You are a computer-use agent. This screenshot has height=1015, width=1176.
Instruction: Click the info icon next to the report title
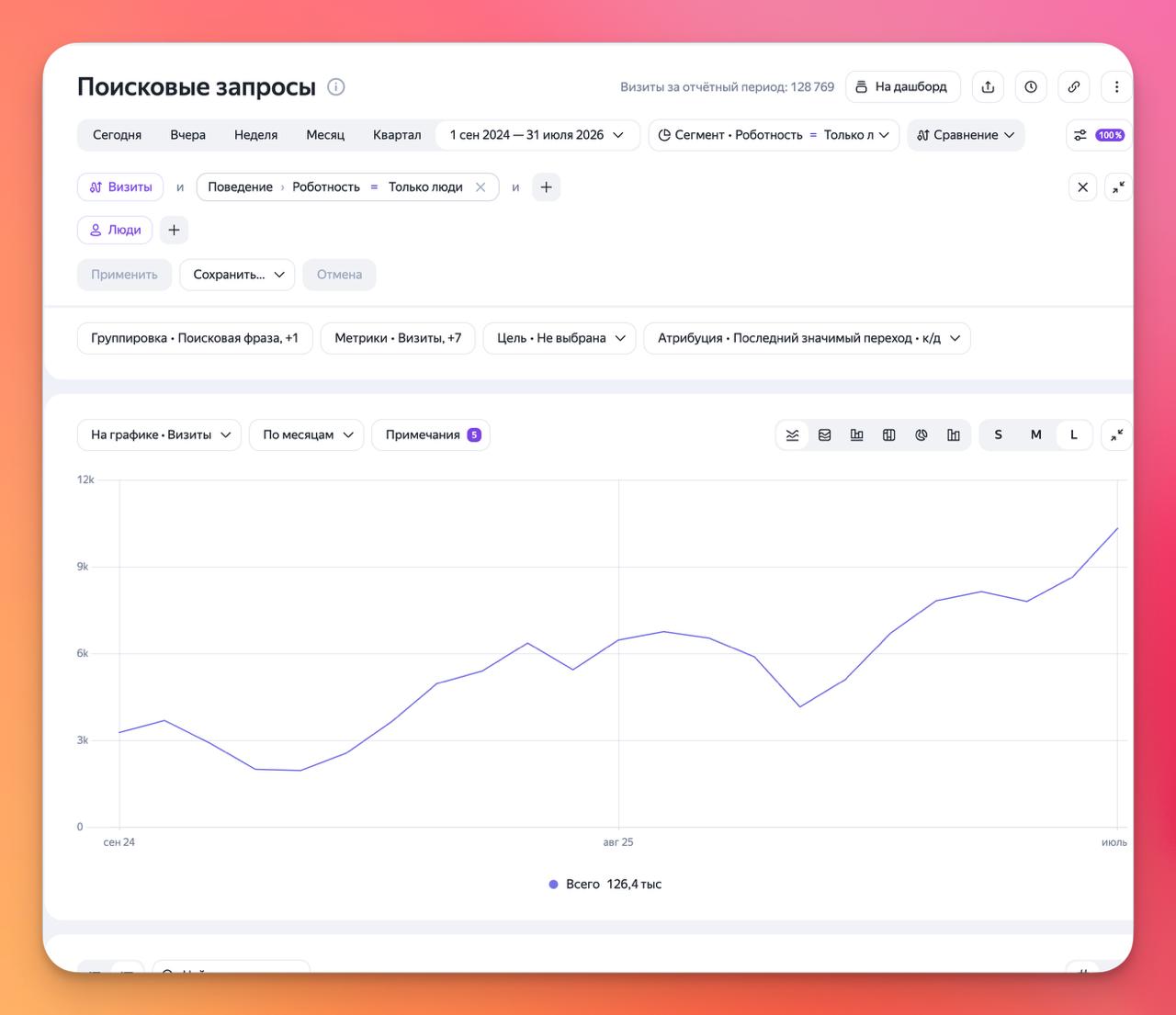[336, 87]
